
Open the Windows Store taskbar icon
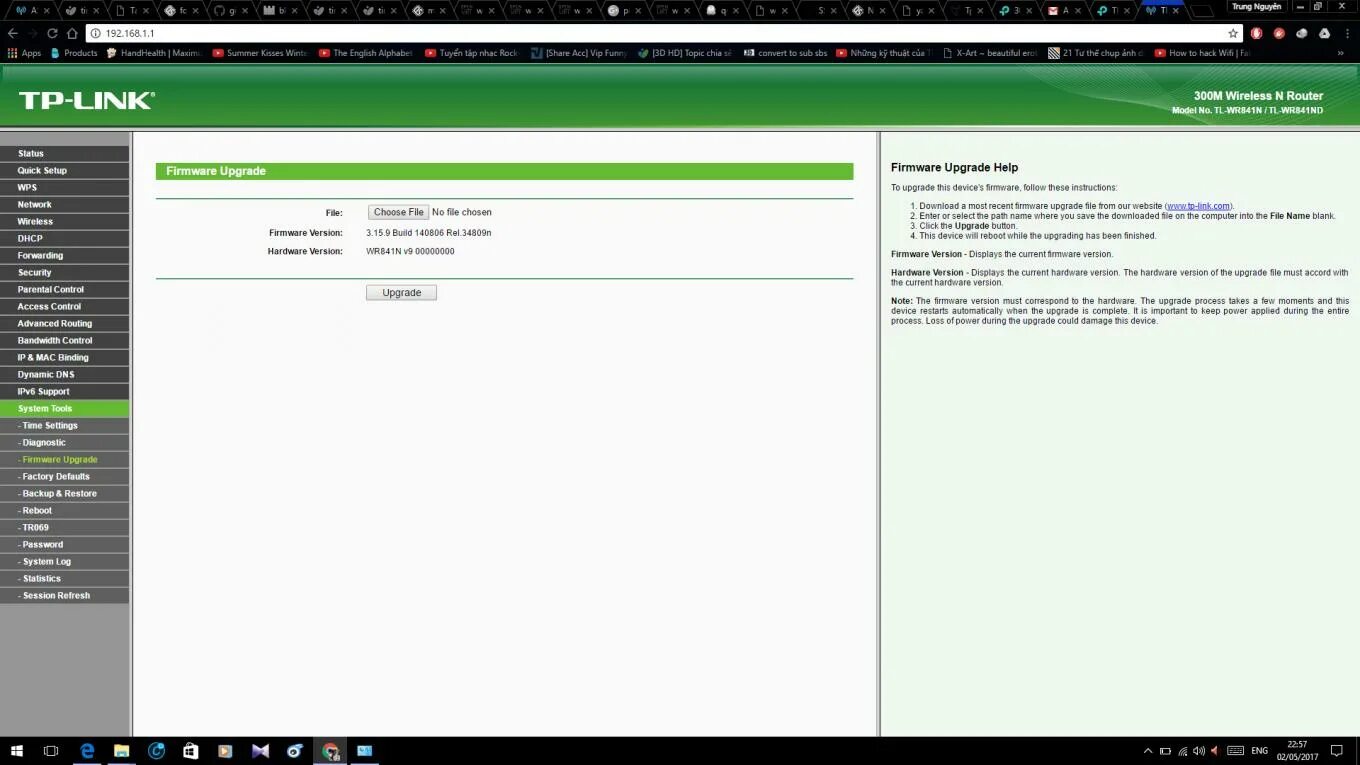(191, 750)
